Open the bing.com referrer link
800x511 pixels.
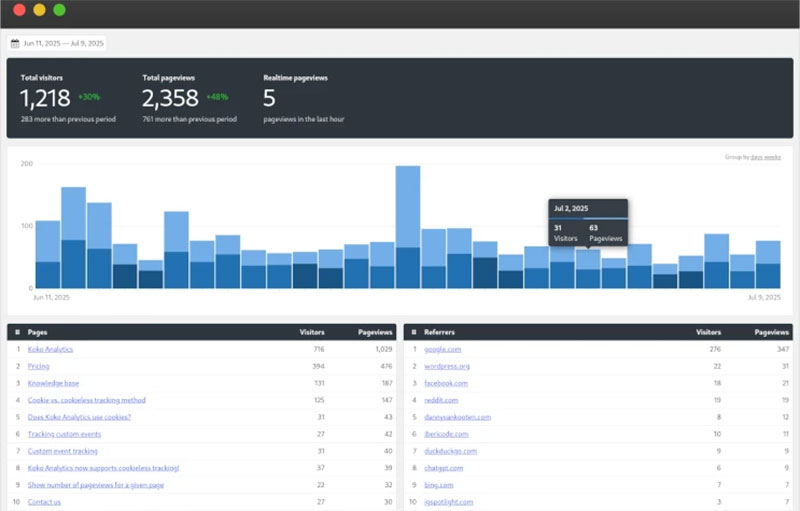(x=438, y=485)
